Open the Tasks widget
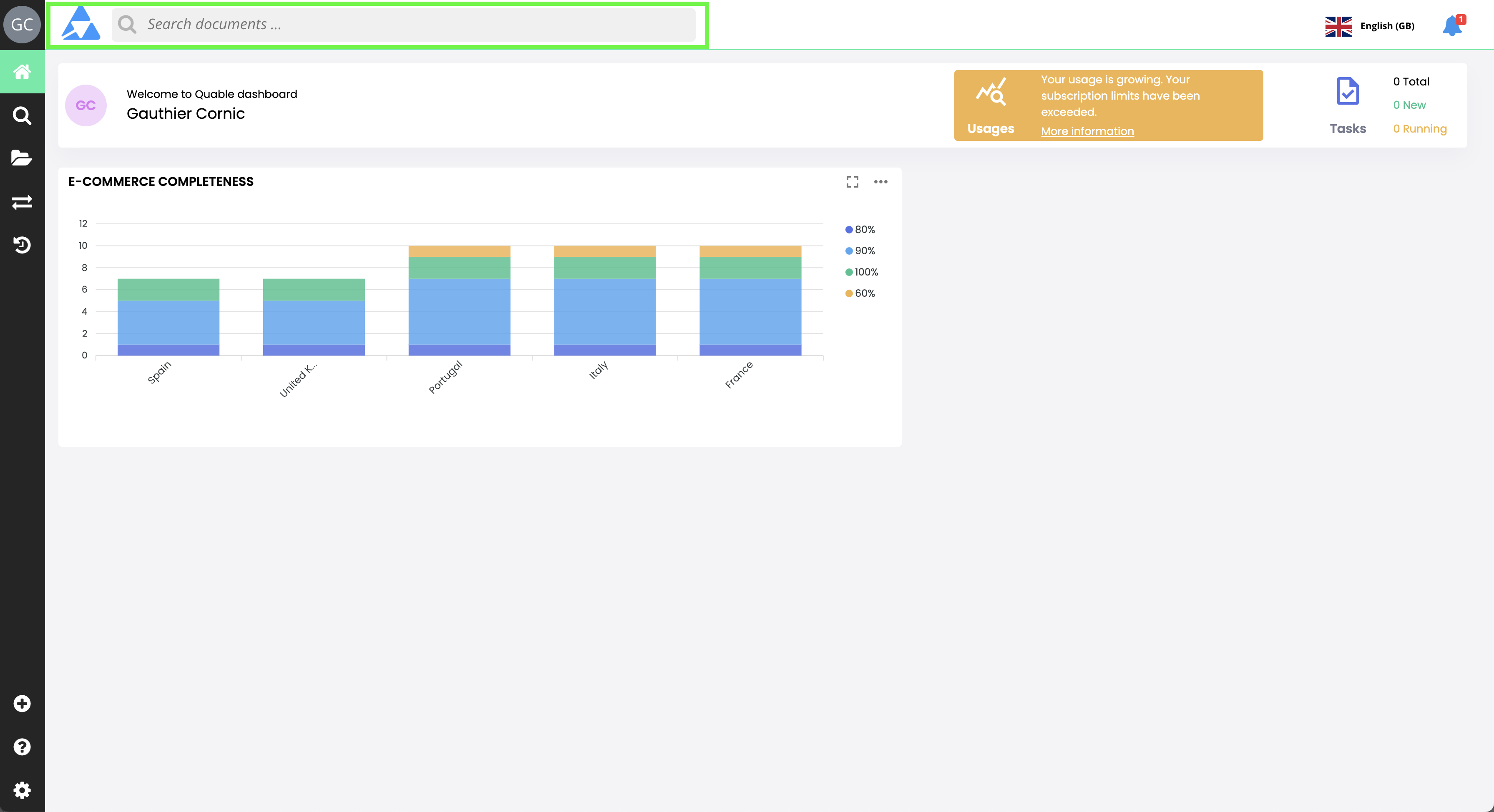 (x=1347, y=105)
